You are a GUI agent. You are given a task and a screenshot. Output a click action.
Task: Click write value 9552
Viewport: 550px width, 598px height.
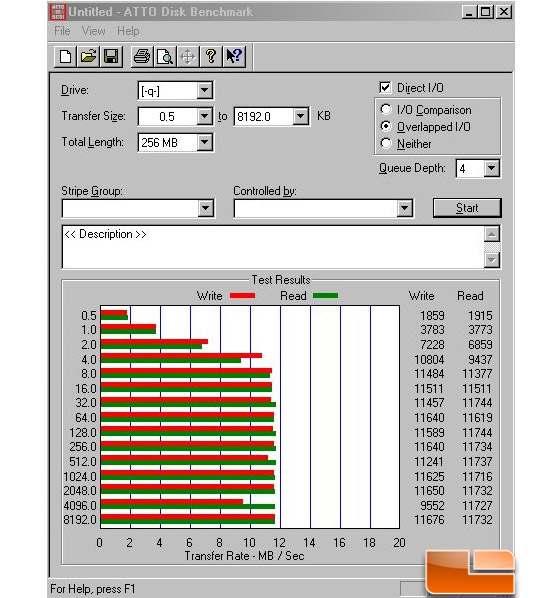click(432, 505)
